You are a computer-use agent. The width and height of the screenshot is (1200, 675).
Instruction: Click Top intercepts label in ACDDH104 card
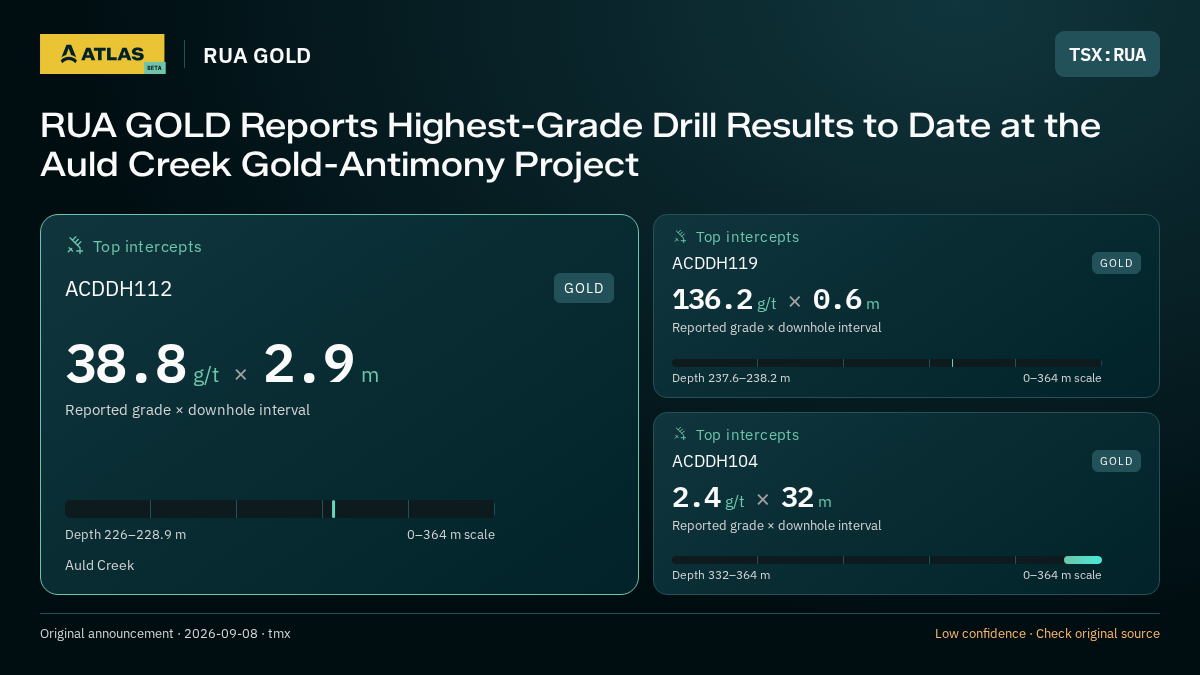coord(747,435)
